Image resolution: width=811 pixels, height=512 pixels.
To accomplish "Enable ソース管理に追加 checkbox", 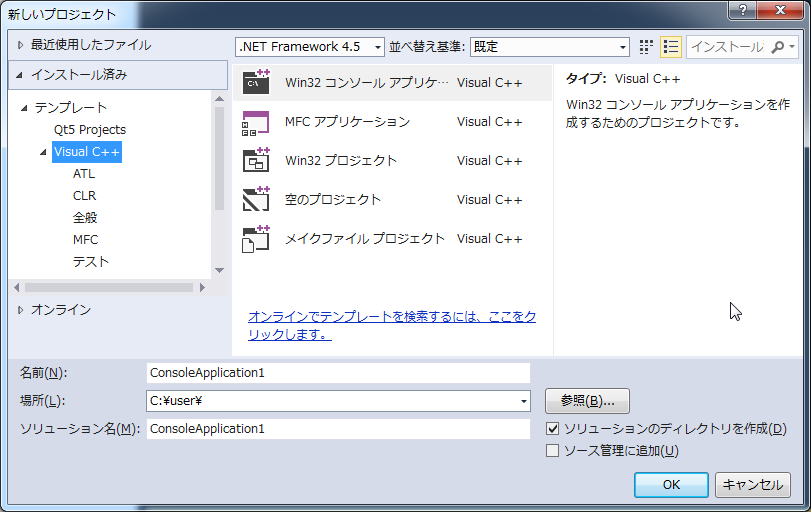I will coord(552,450).
